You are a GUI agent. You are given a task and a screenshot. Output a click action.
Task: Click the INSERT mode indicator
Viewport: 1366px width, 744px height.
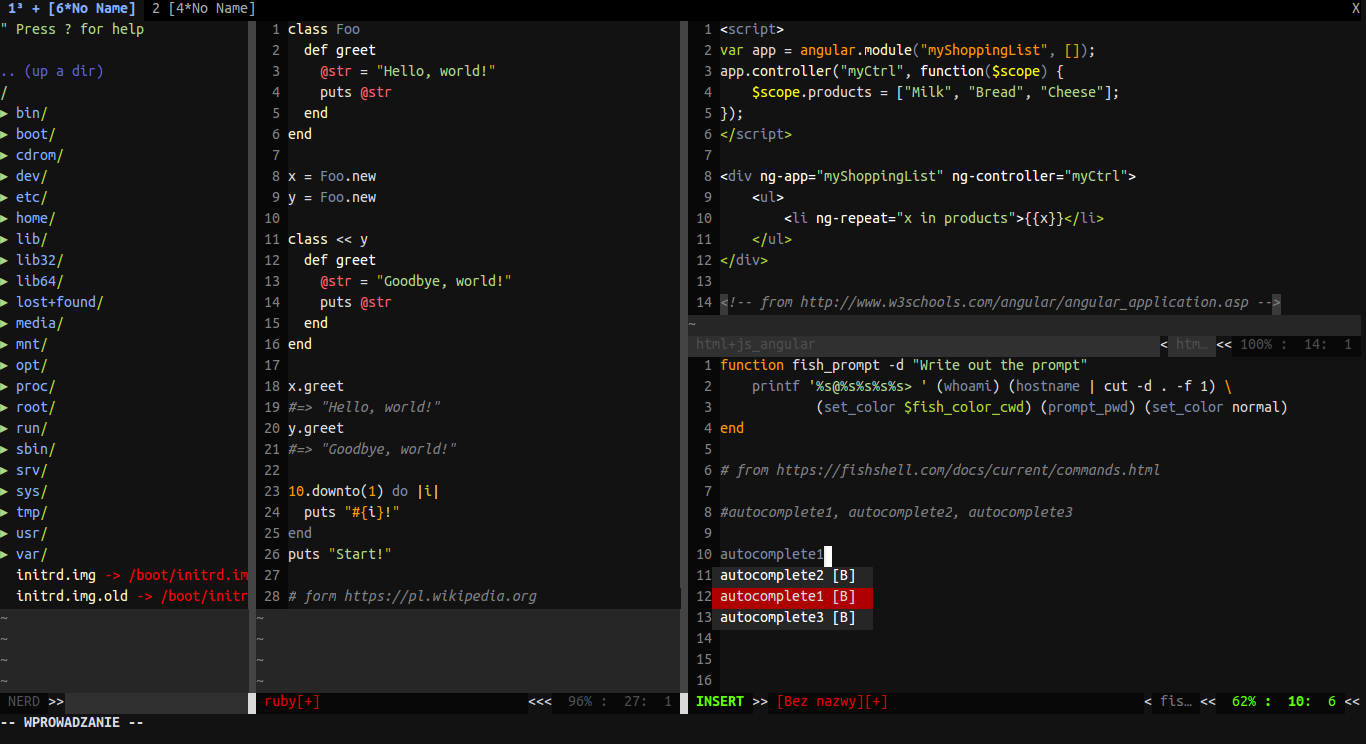coord(720,701)
